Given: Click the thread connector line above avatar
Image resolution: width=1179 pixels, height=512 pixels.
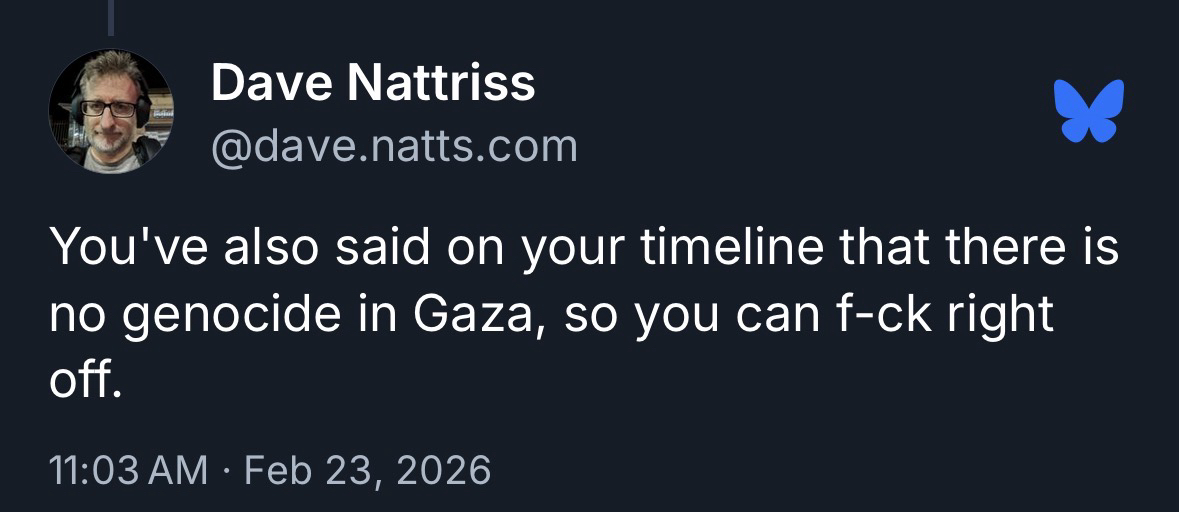Looking at the screenshot, I should tap(111, 20).
